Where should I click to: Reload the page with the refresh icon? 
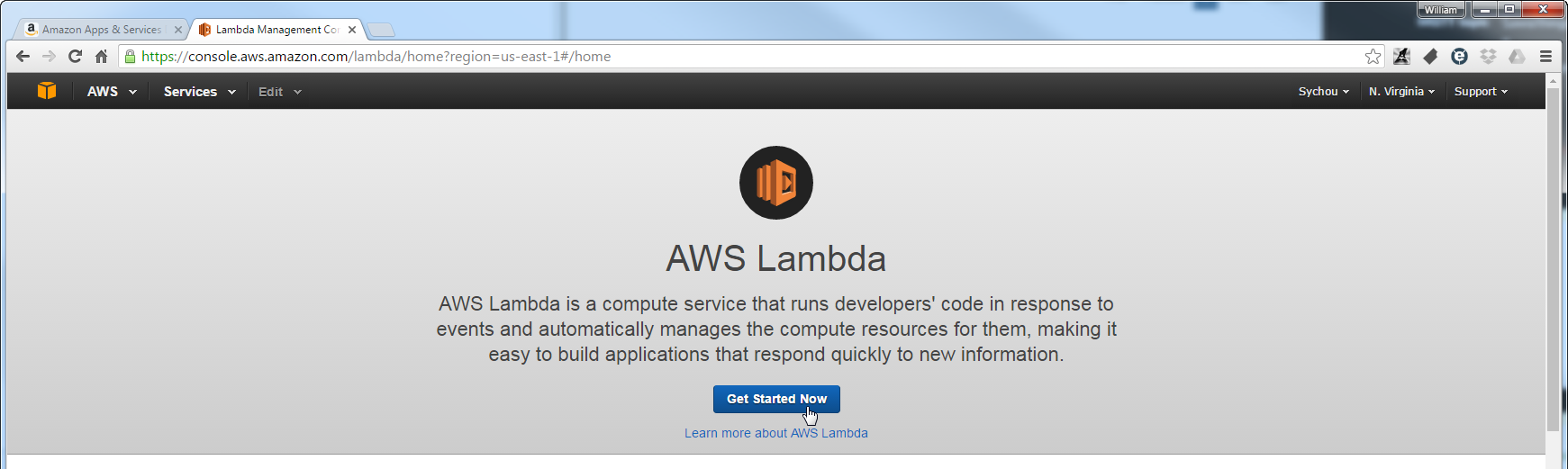(x=76, y=57)
